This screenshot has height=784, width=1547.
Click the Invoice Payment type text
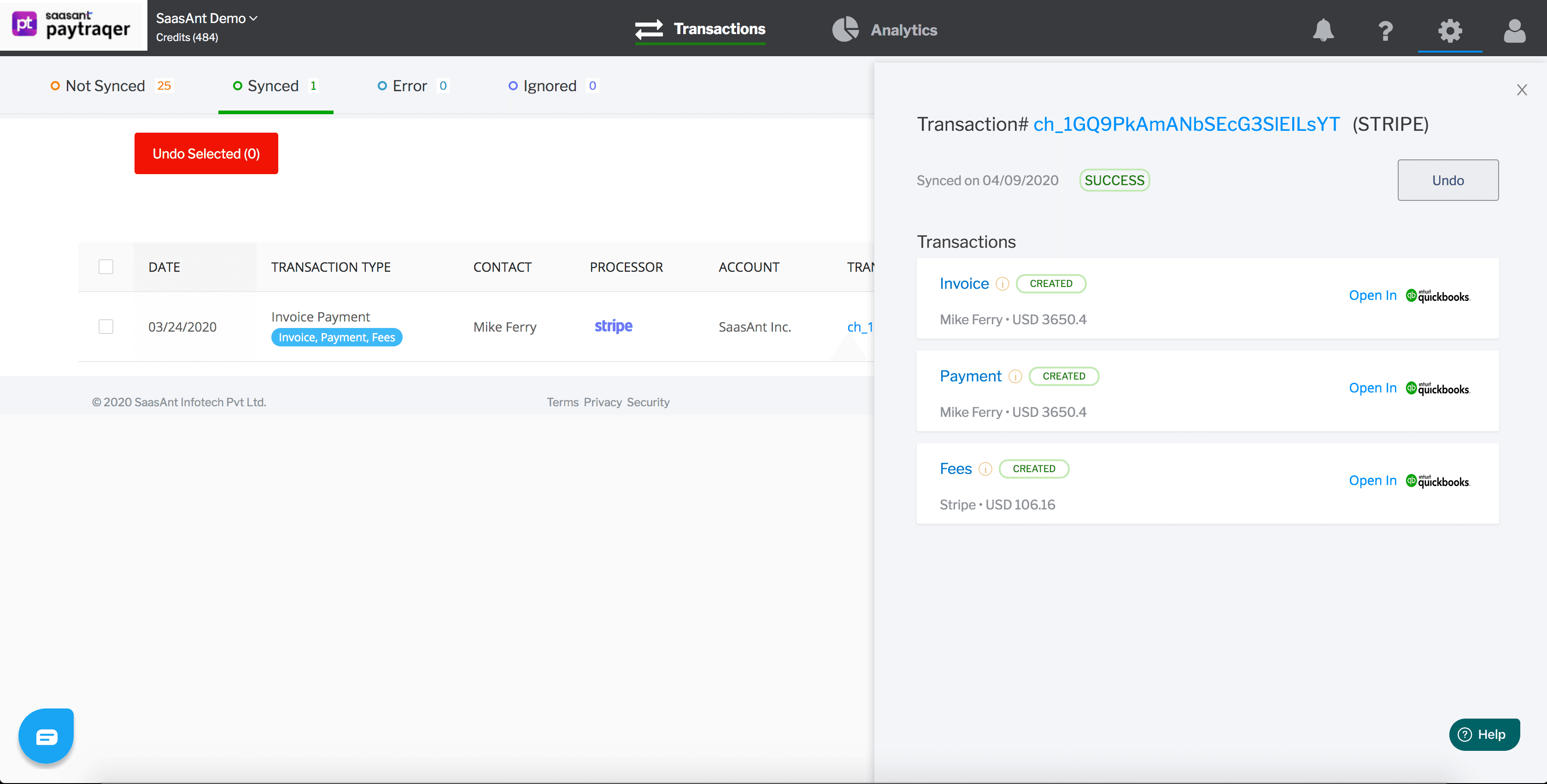(320, 317)
